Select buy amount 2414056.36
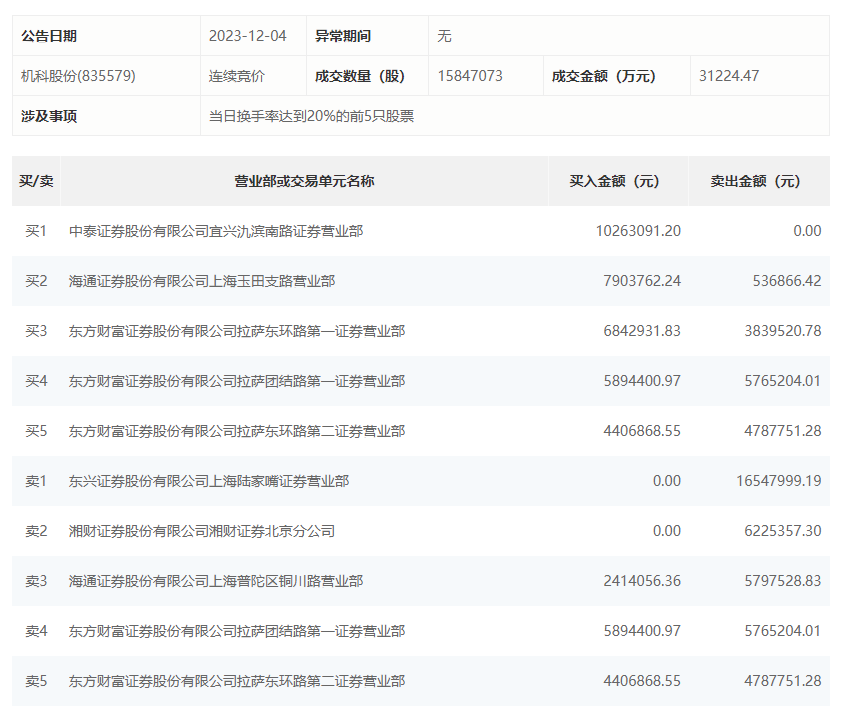This screenshot has width=845, height=720. 642,581
